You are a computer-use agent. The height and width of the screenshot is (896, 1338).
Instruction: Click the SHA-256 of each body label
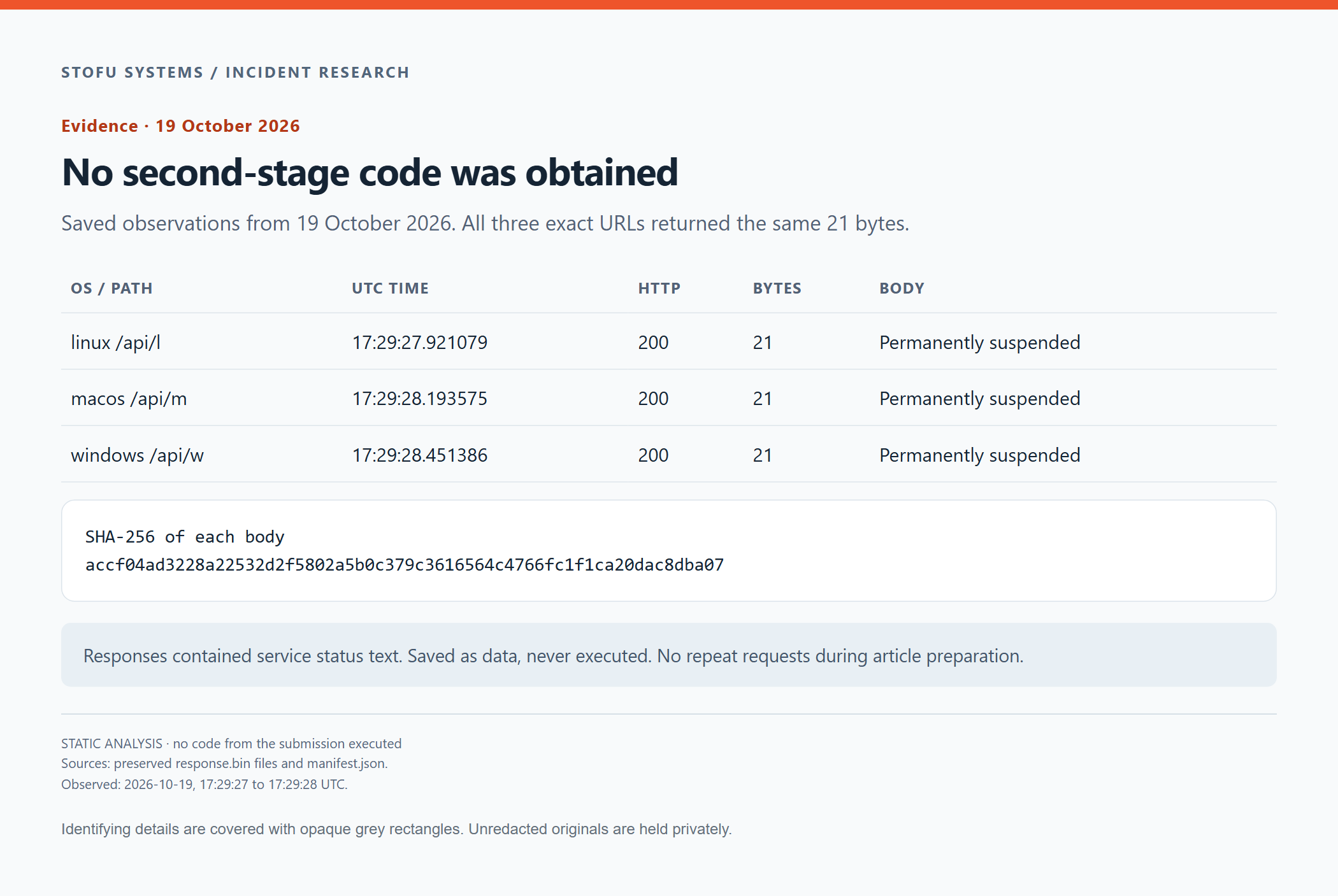(x=185, y=537)
